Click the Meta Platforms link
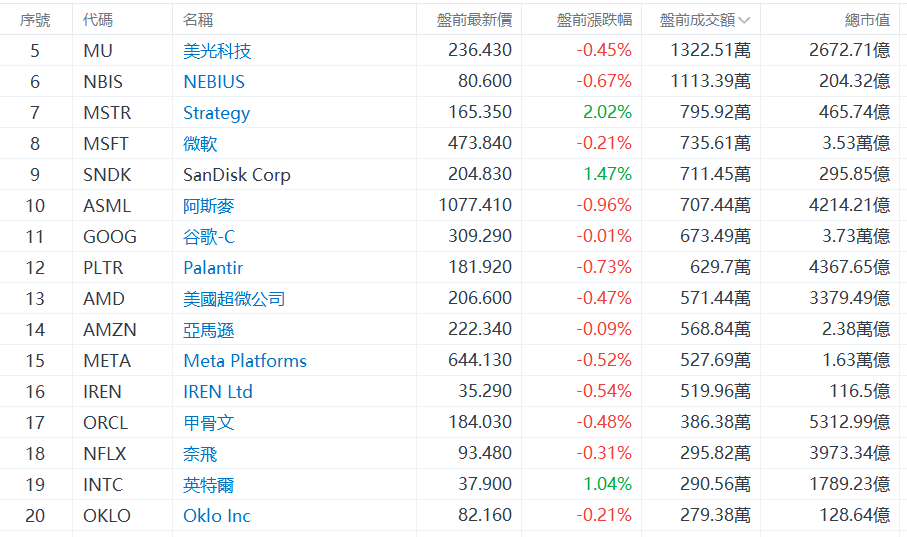 (x=245, y=361)
